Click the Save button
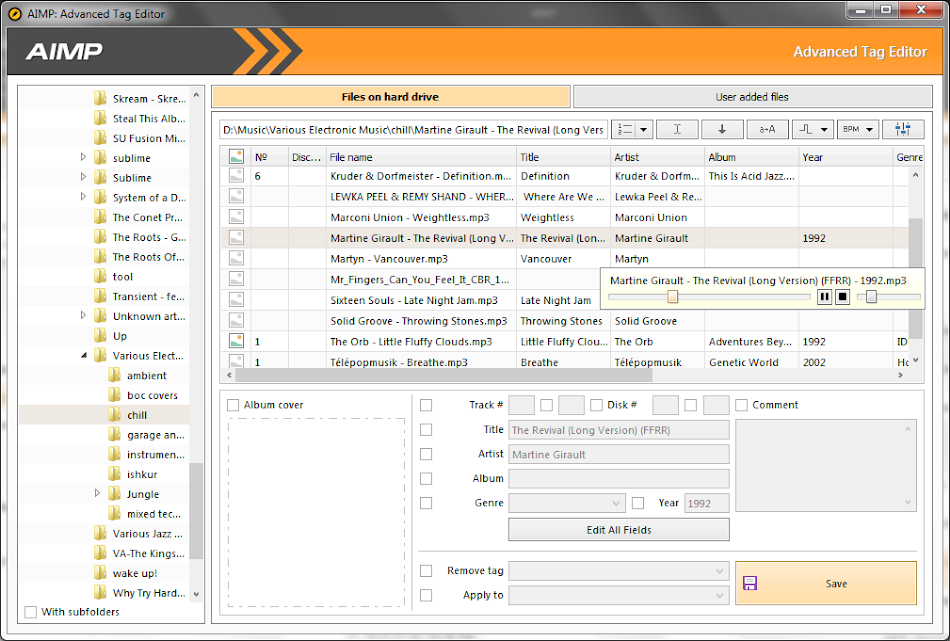 pyautogui.click(x=826, y=583)
